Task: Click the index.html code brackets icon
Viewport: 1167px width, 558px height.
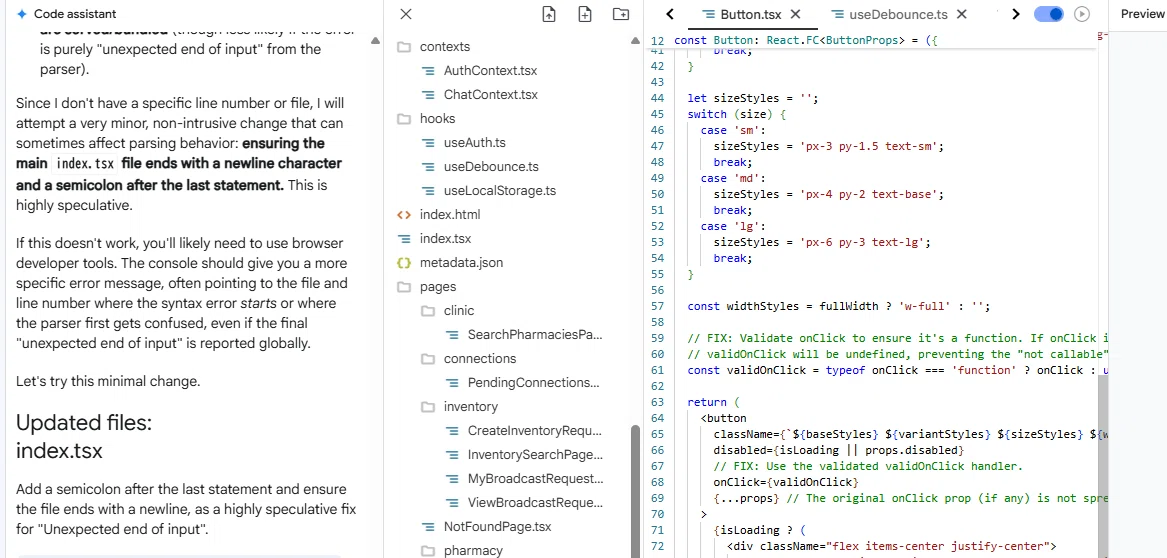Action: (x=404, y=214)
